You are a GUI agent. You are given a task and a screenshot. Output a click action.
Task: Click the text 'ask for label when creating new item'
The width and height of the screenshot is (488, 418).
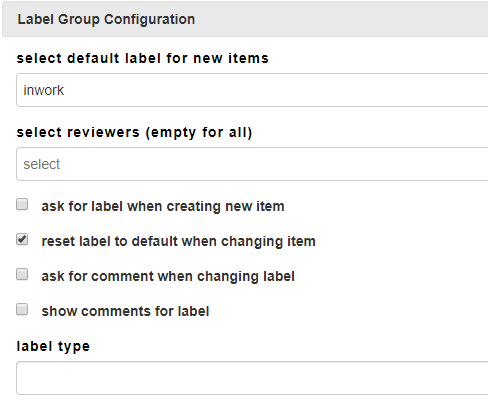tap(163, 206)
